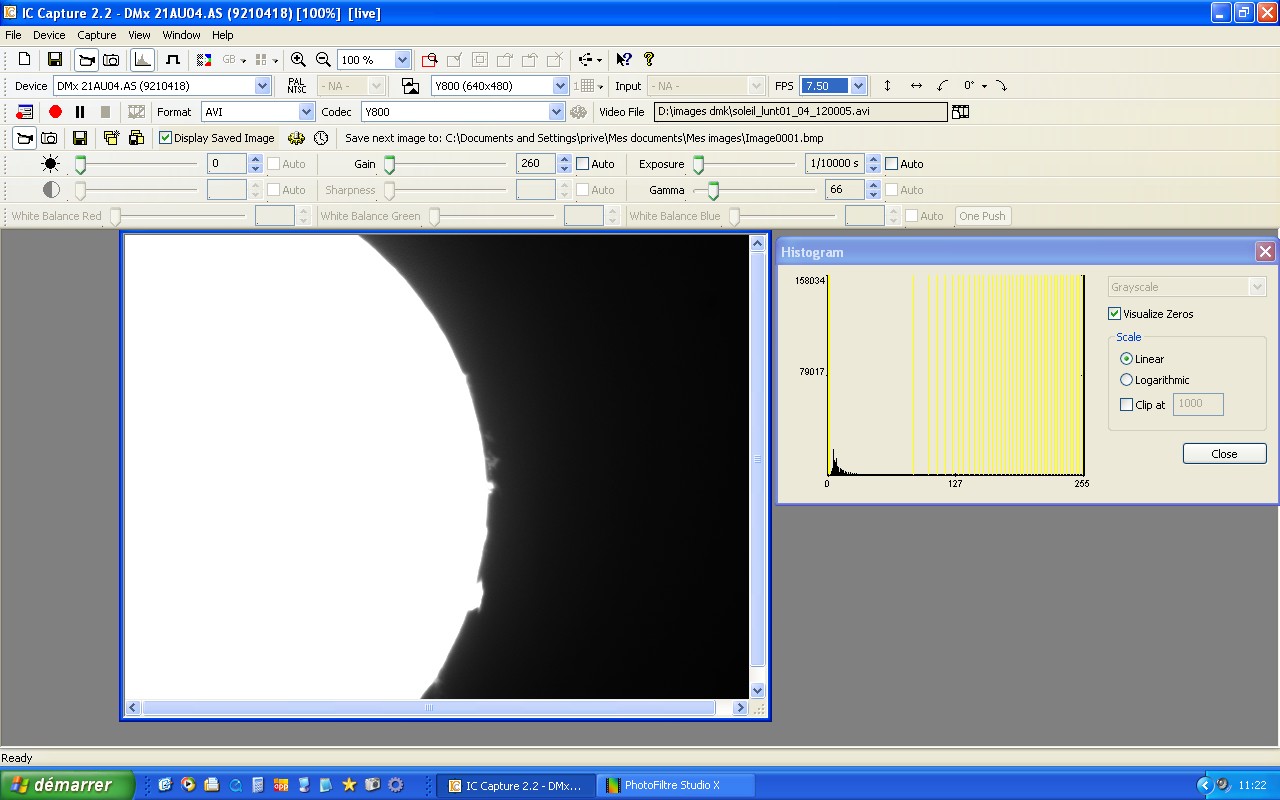Enable the Exposure Auto checkbox

click(x=892, y=164)
